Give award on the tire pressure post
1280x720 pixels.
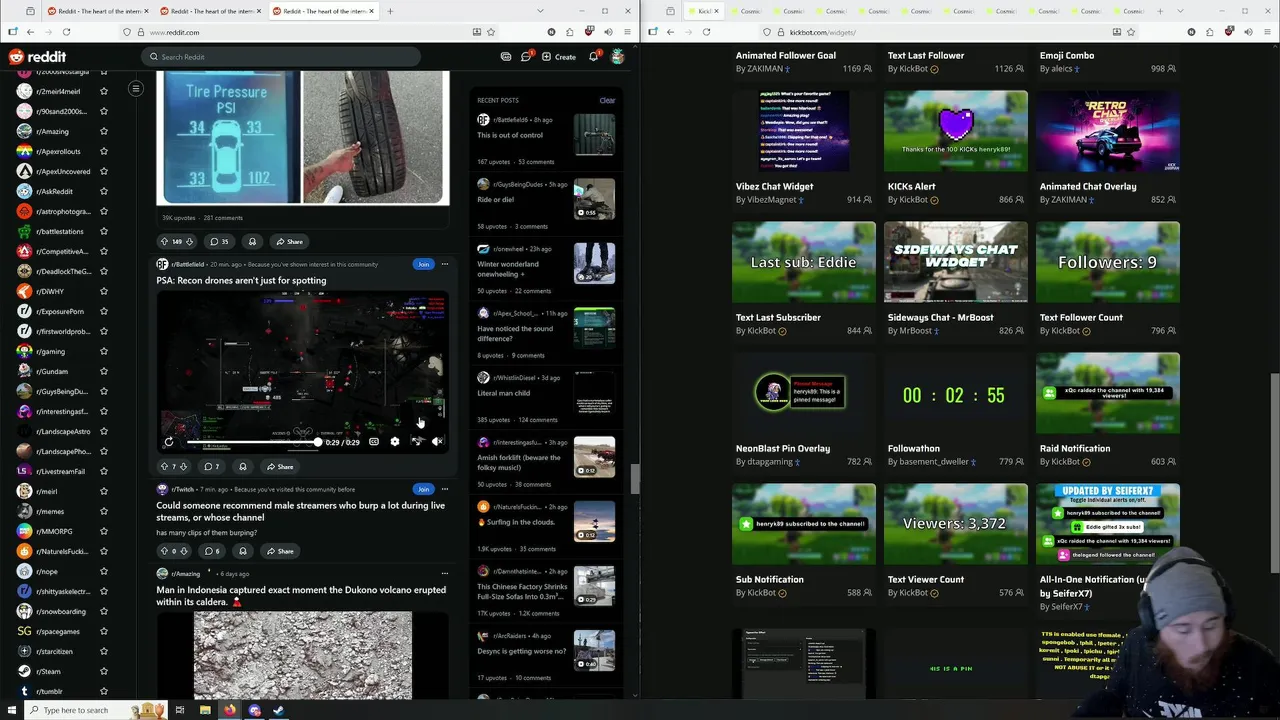(x=252, y=241)
